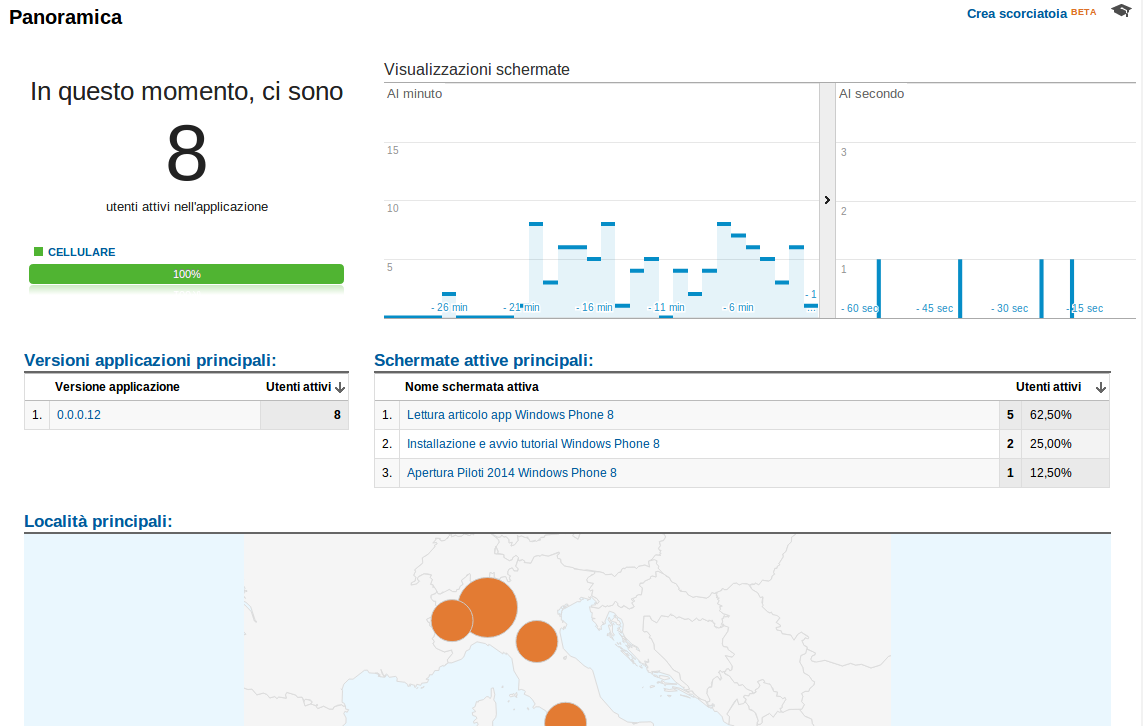Select application version 0.0.0.12
Image resolution: width=1143 pixels, height=726 pixels.
point(78,414)
